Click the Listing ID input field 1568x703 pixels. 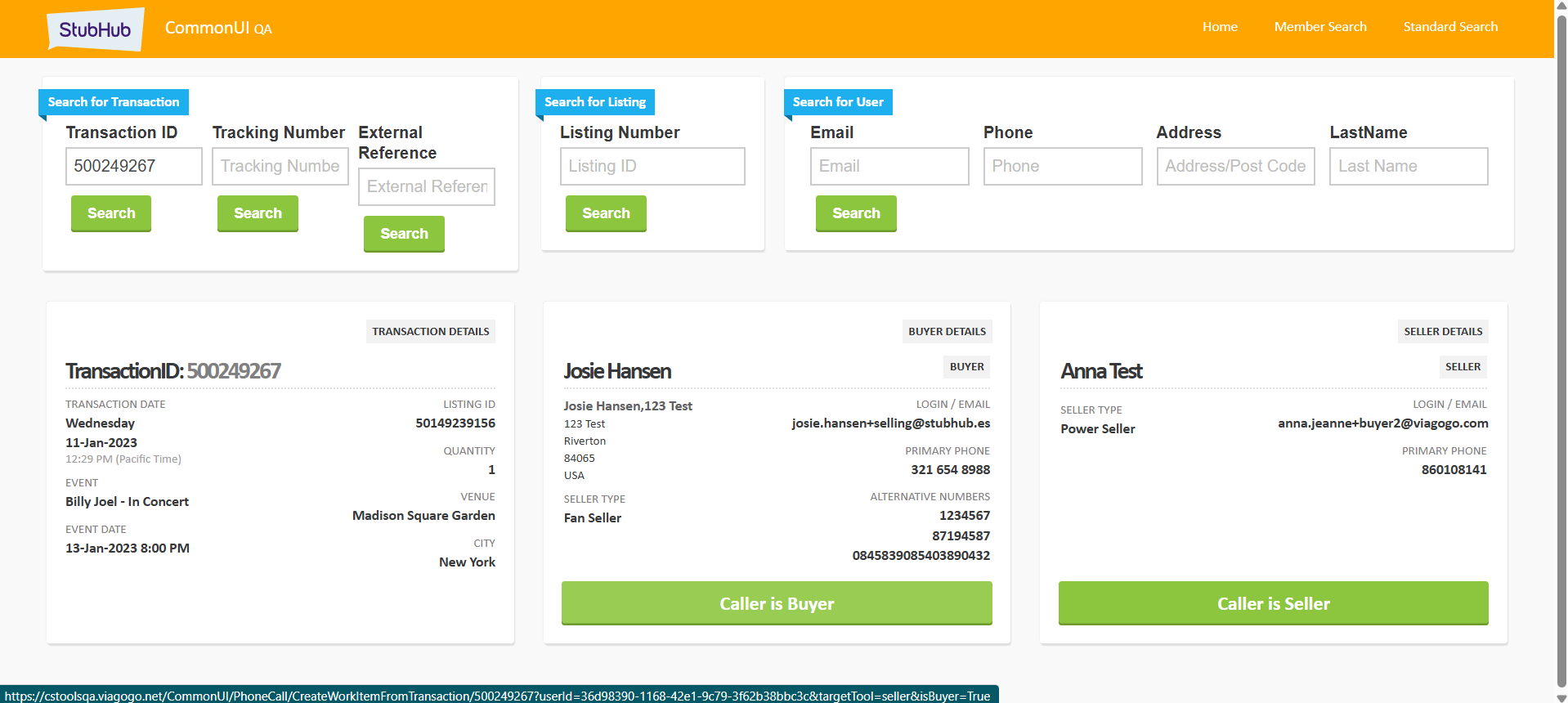pyautogui.click(x=652, y=166)
